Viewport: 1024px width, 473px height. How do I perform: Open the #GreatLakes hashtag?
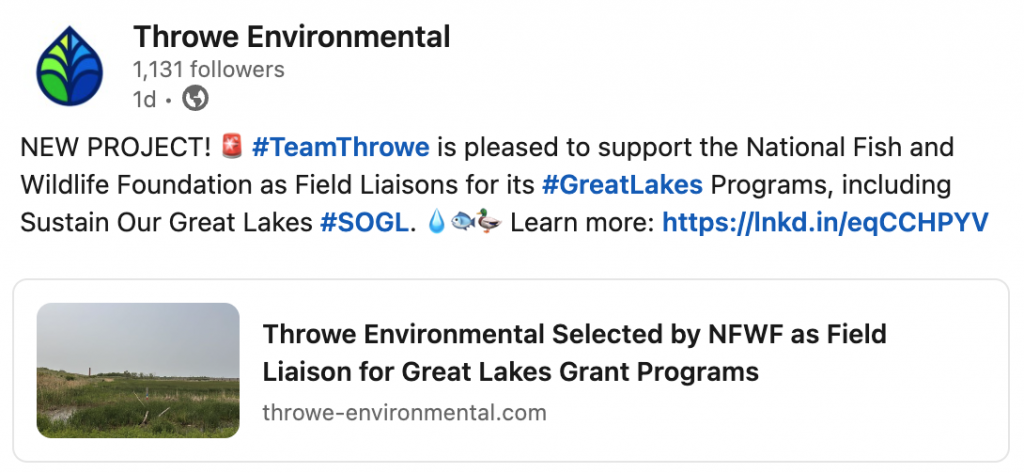coord(622,185)
